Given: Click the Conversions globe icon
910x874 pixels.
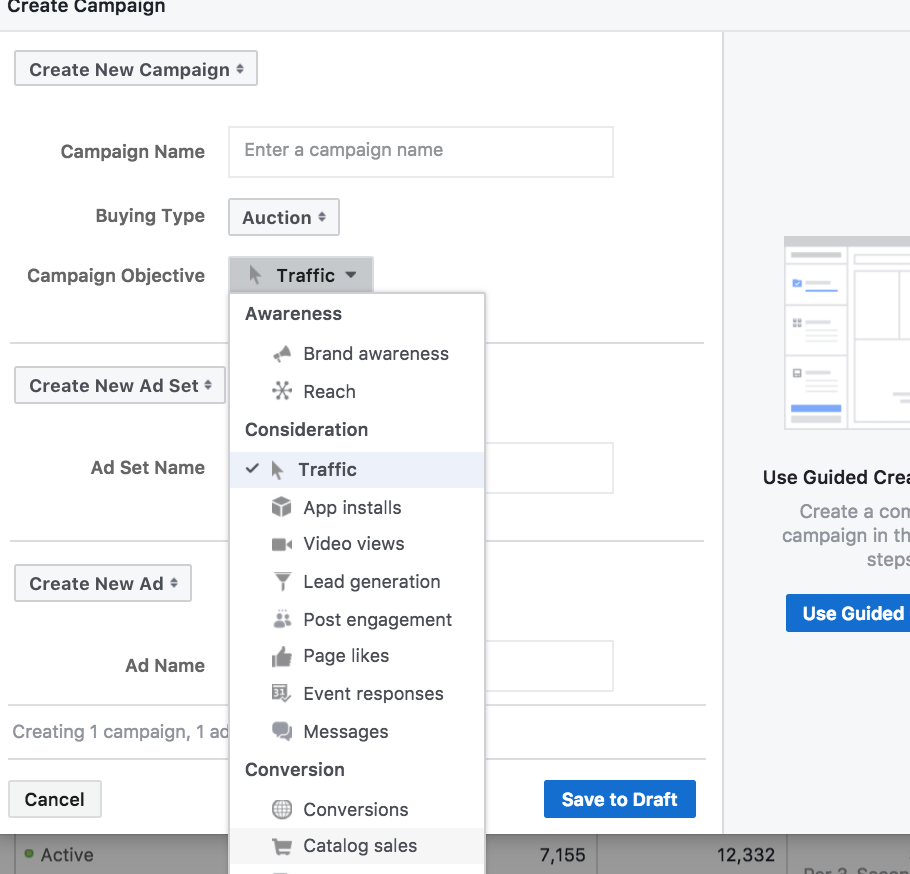Looking at the screenshot, I should (282, 809).
